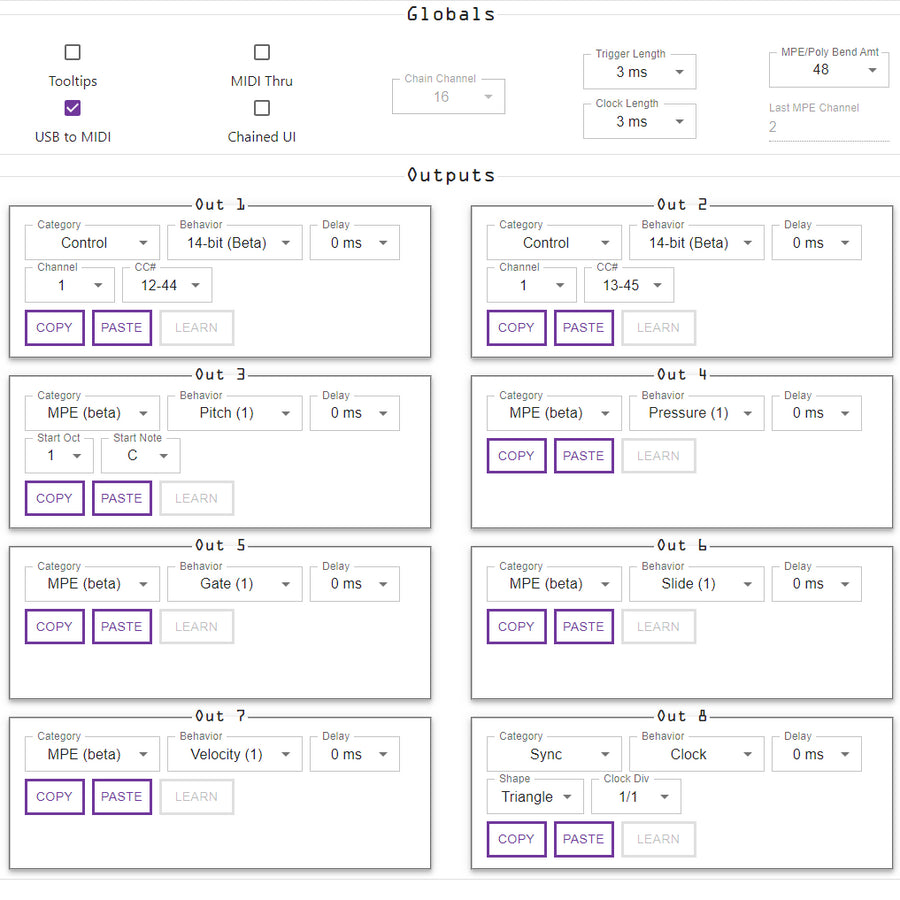This screenshot has width=900, height=900.
Task: Copy the Out 5 settings
Action: (54, 627)
